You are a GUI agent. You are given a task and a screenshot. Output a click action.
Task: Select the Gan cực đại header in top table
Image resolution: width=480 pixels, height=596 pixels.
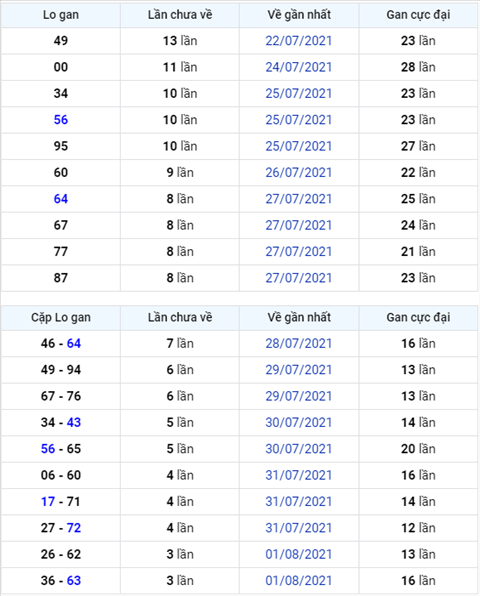418,15
